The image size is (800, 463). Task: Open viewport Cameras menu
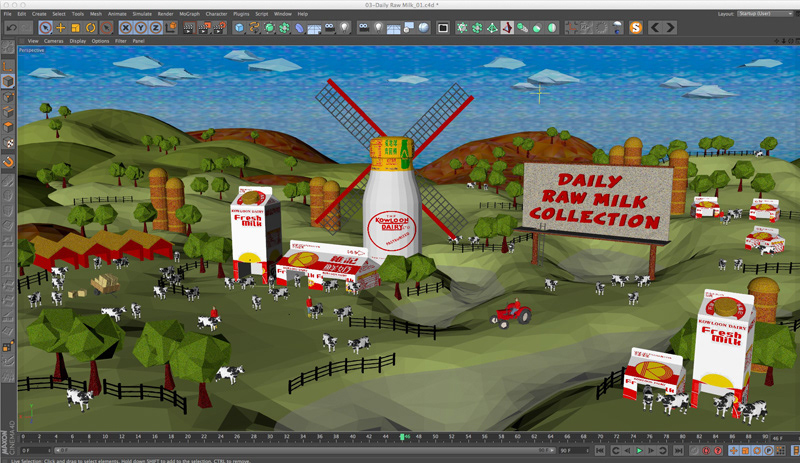tap(54, 41)
